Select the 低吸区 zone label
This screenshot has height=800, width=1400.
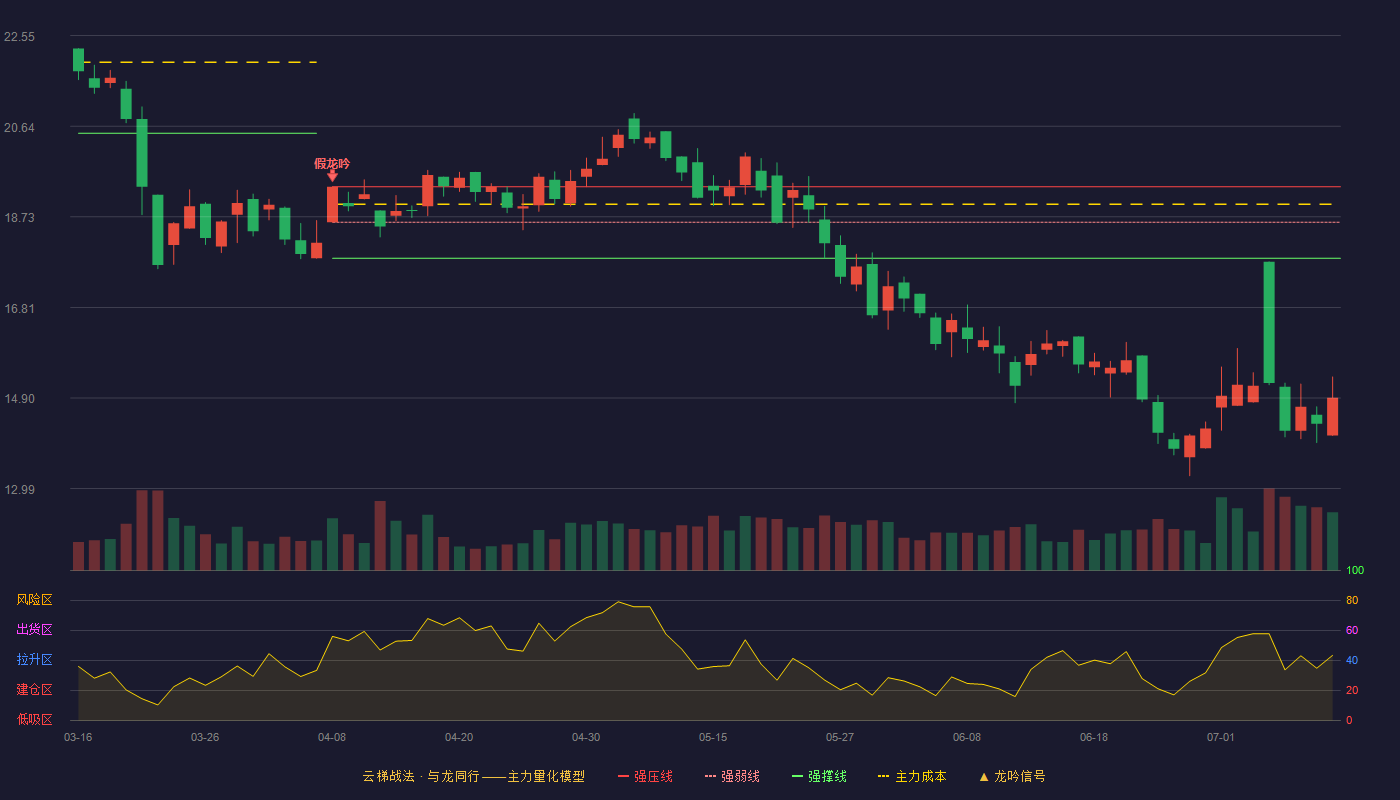click(x=34, y=719)
